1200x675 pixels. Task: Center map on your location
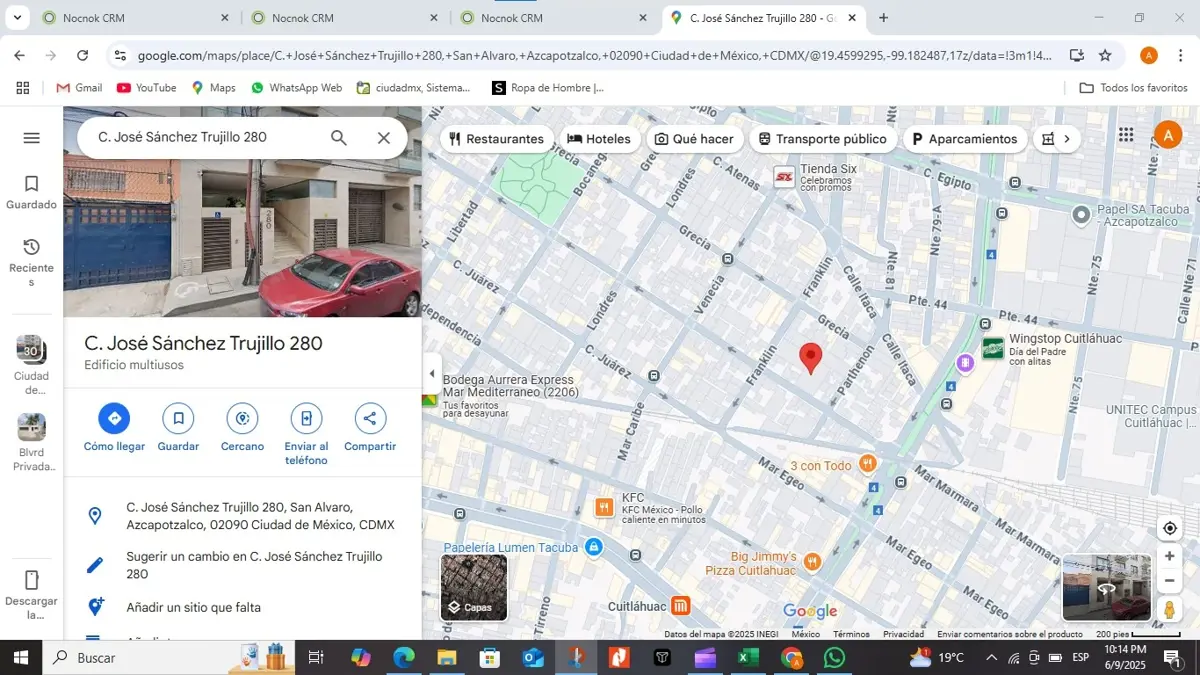click(1169, 528)
